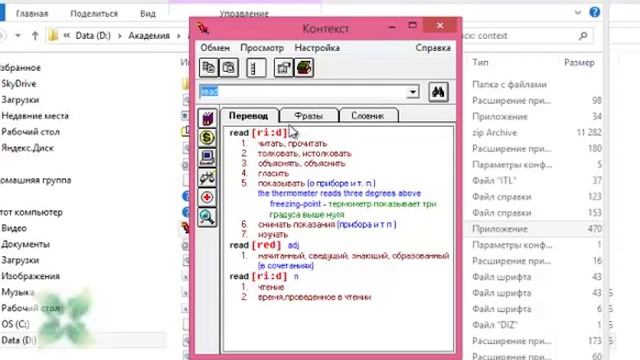Click the chevron after Академия in address bar
Screen dimensions: 640x360
point(178,36)
